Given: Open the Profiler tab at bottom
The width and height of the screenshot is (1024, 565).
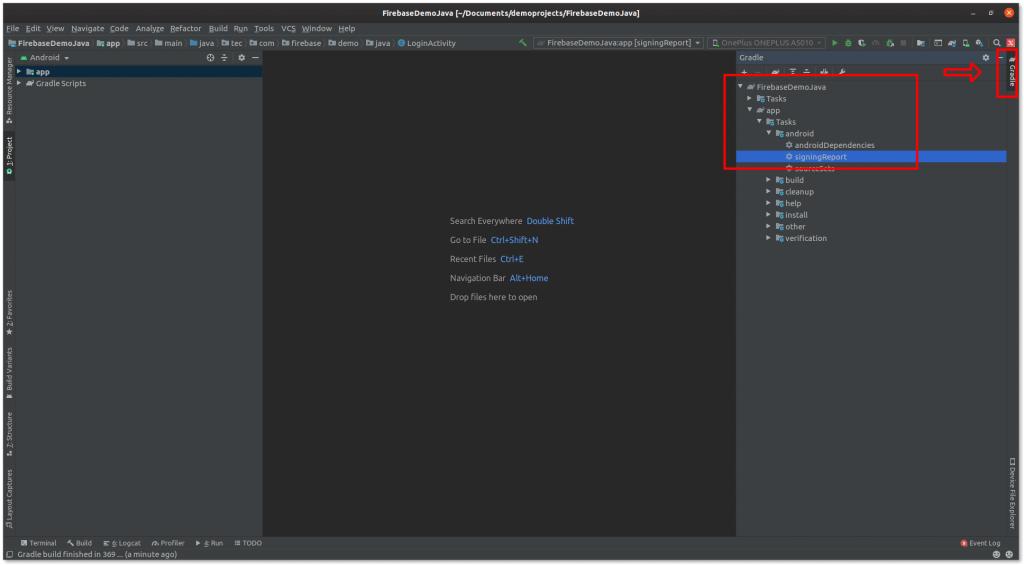Looking at the screenshot, I should tap(168, 543).
